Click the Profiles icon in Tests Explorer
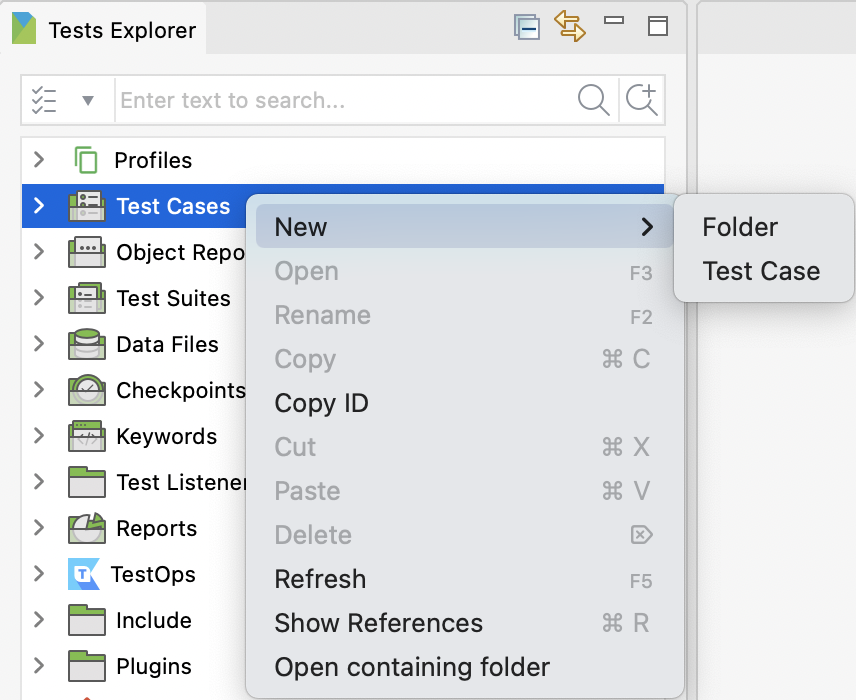The height and width of the screenshot is (700, 856). click(85, 160)
